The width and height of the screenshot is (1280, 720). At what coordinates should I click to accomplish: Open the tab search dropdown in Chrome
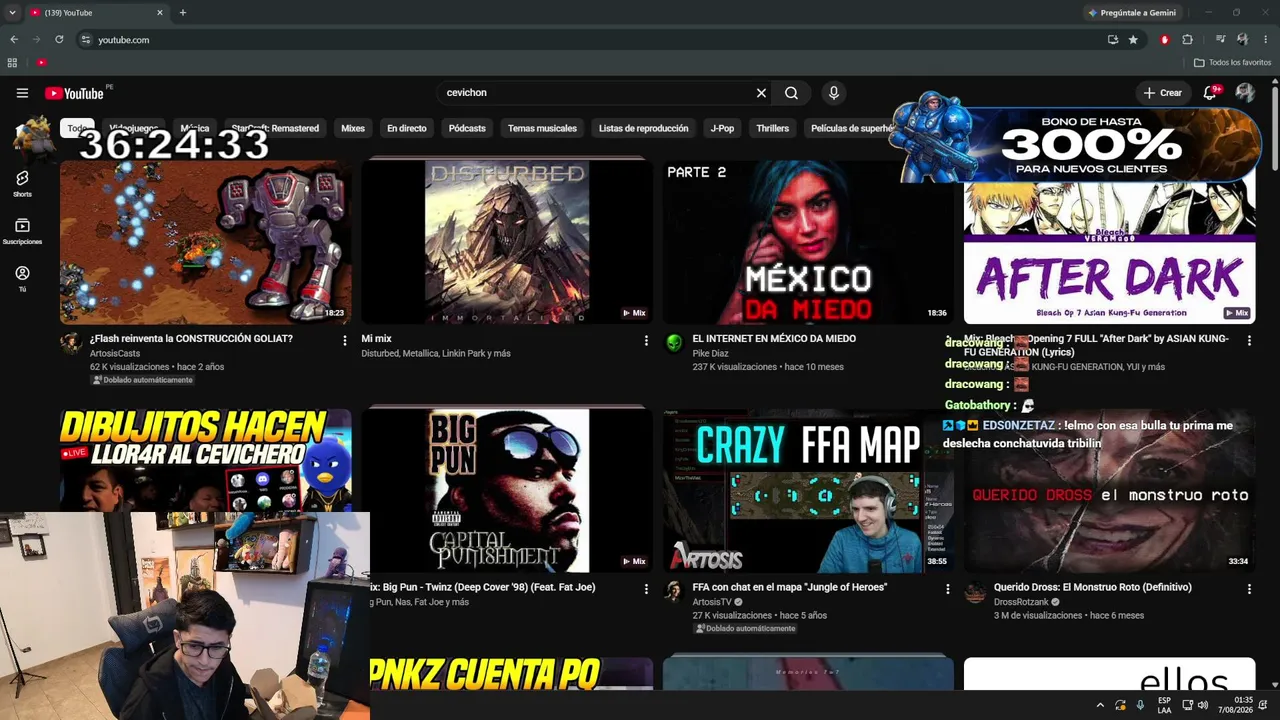pos(12,13)
